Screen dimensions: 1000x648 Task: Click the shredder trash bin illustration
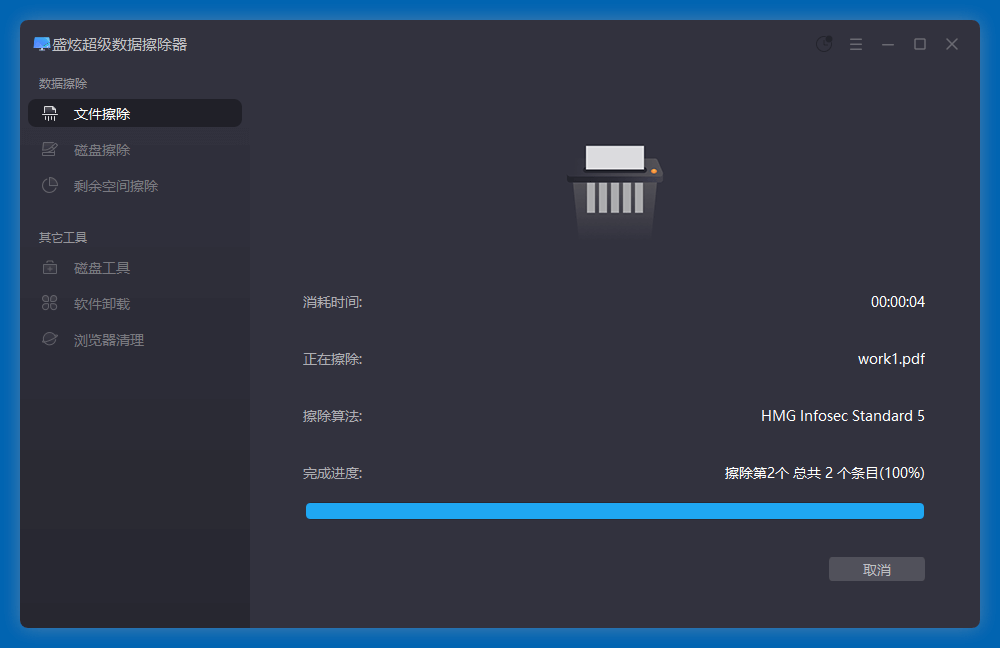click(x=614, y=190)
